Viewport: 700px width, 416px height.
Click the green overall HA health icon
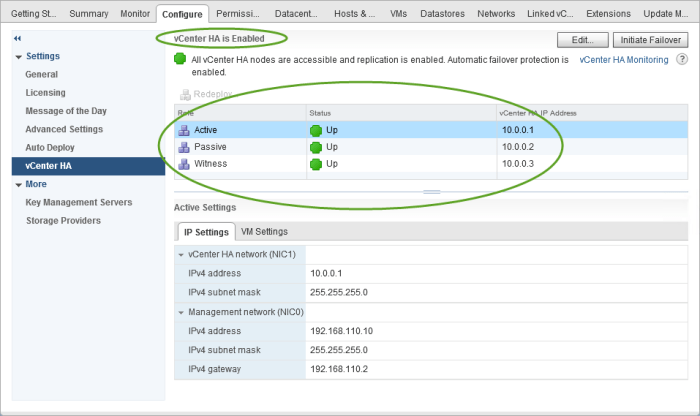click(180, 59)
